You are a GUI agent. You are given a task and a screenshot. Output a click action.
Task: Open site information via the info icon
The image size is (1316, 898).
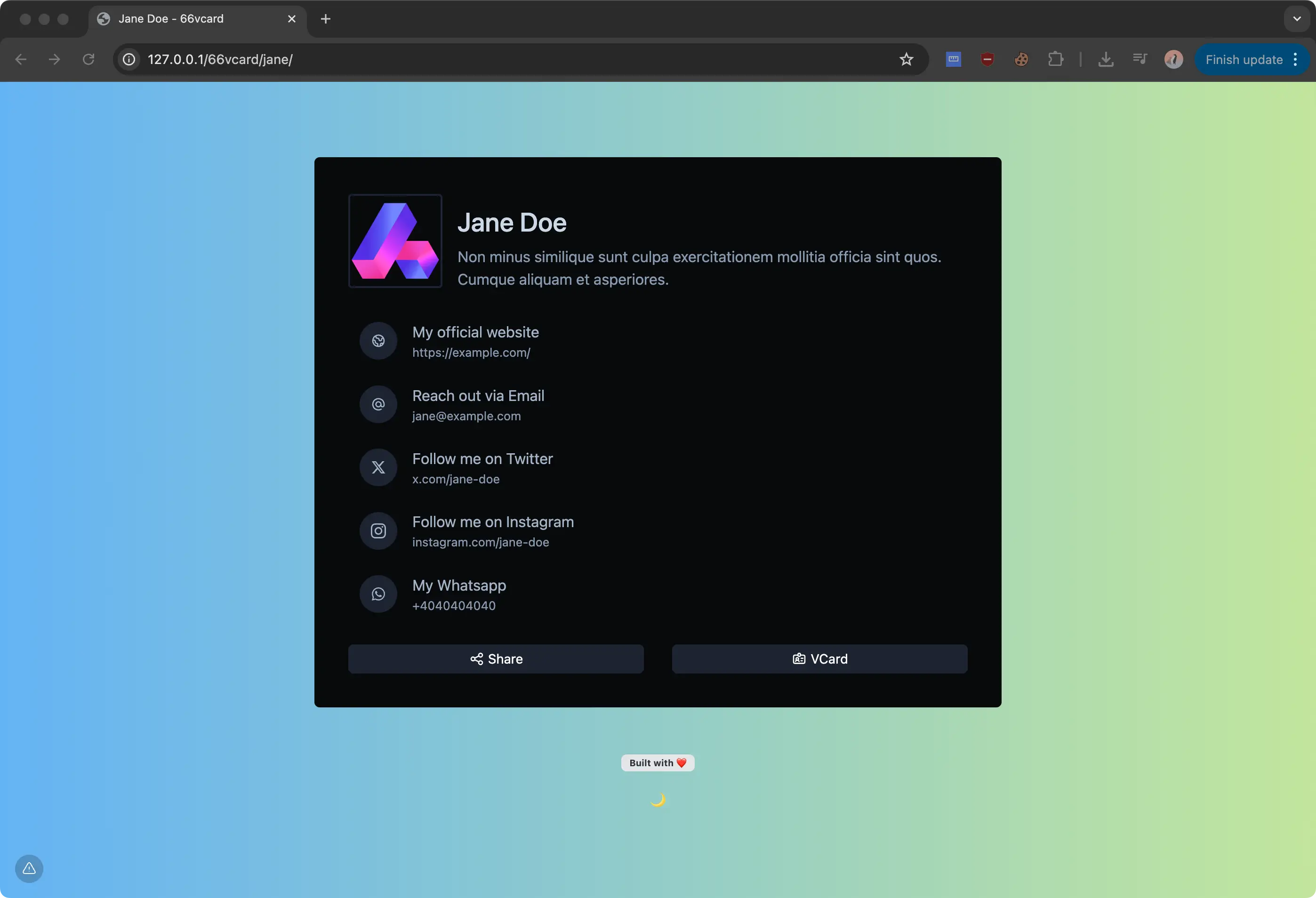[x=128, y=59]
